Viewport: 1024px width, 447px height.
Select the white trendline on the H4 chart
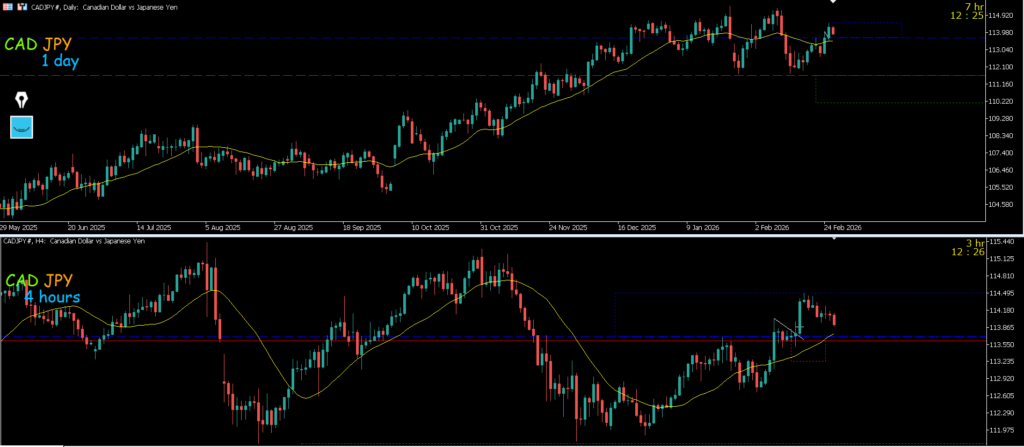[788, 329]
